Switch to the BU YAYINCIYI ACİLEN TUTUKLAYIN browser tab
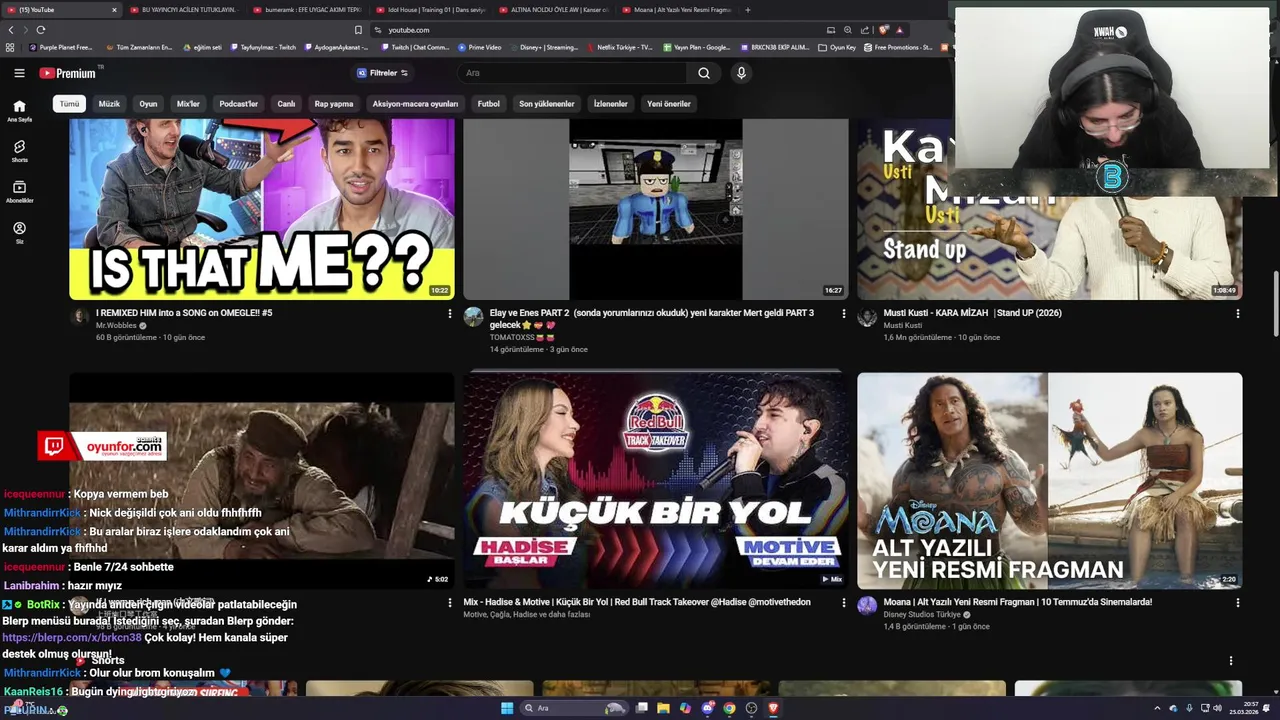This screenshot has height=720, width=1280. tap(183, 10)
